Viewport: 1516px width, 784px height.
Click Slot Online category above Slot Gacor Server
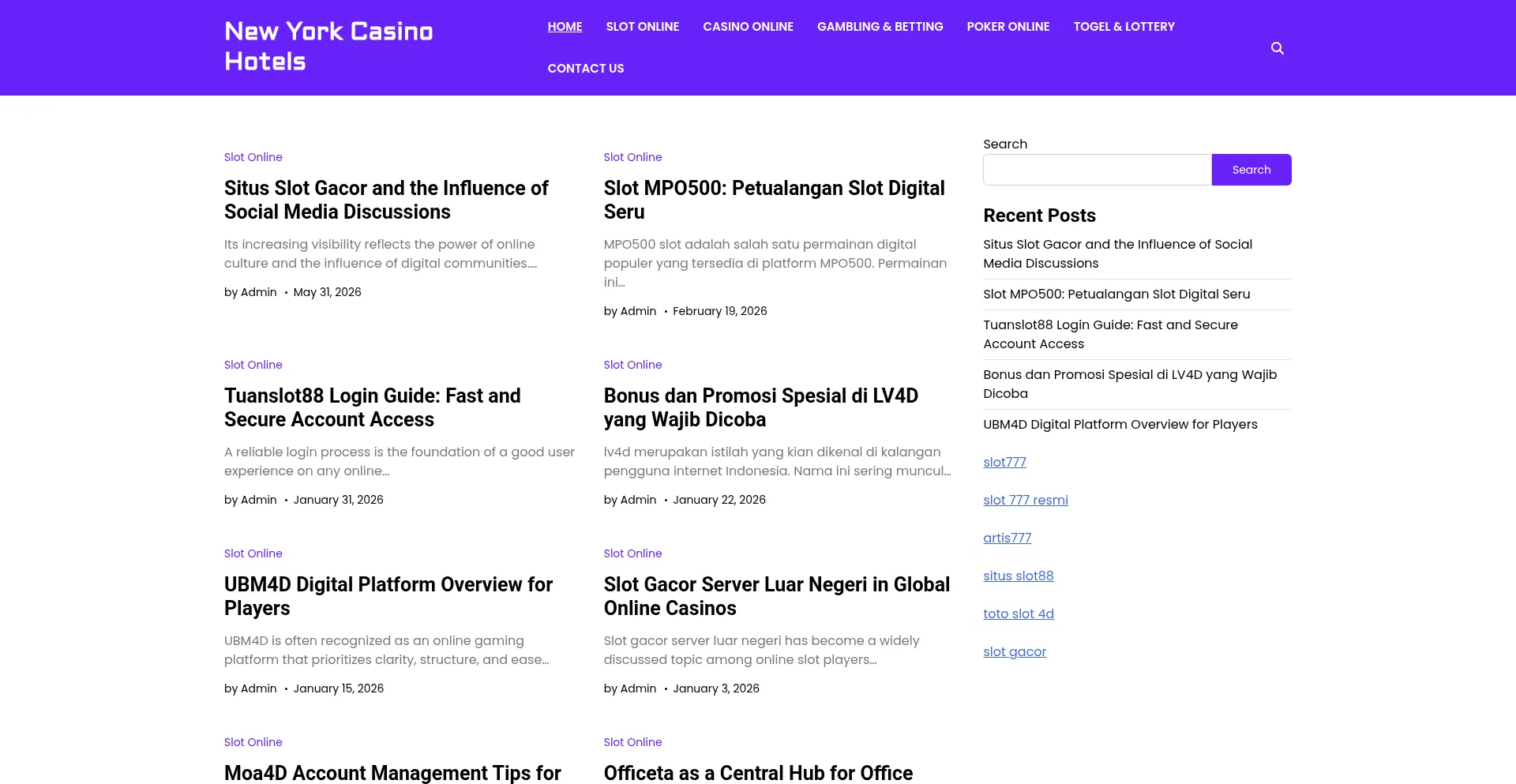[x=633, y=553]
